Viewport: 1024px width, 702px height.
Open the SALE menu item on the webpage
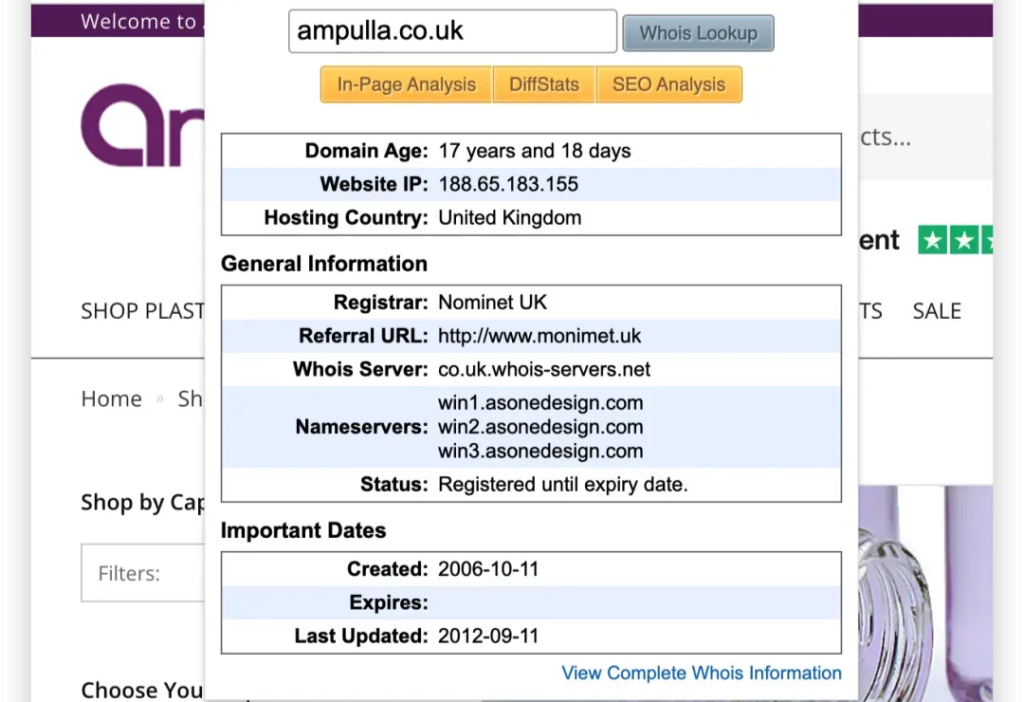(937, 311)
